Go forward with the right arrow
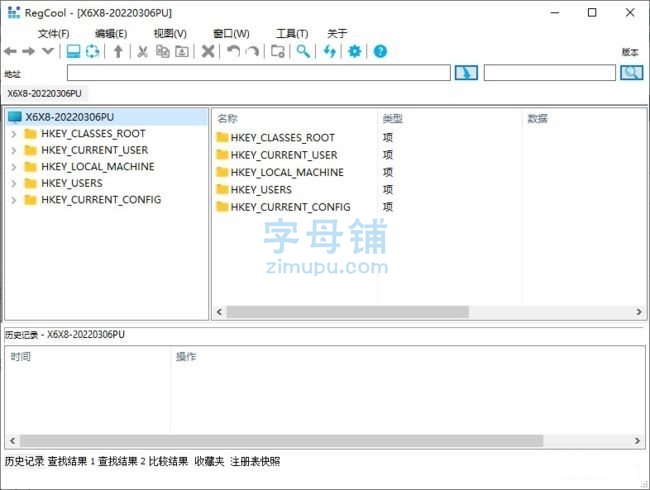 [x=29, y=51]
